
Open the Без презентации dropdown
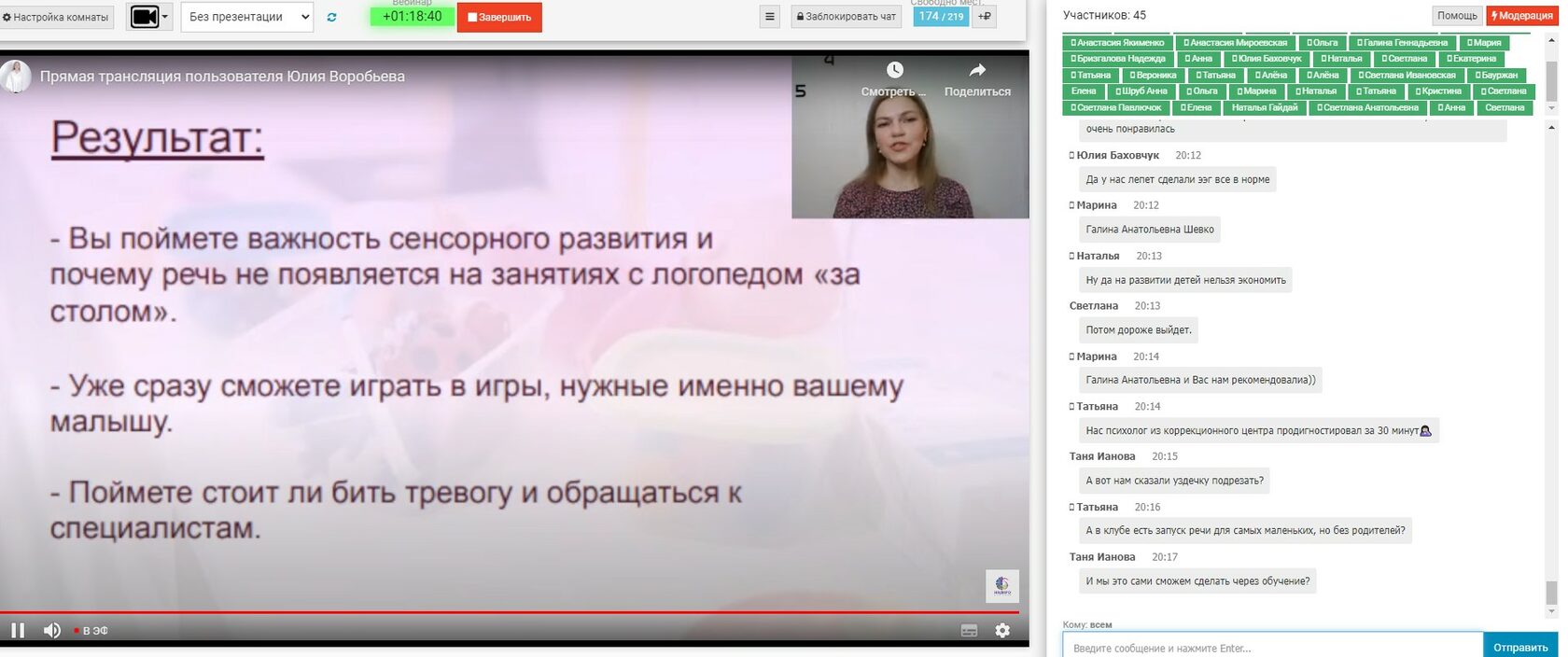tap(247, 17)
